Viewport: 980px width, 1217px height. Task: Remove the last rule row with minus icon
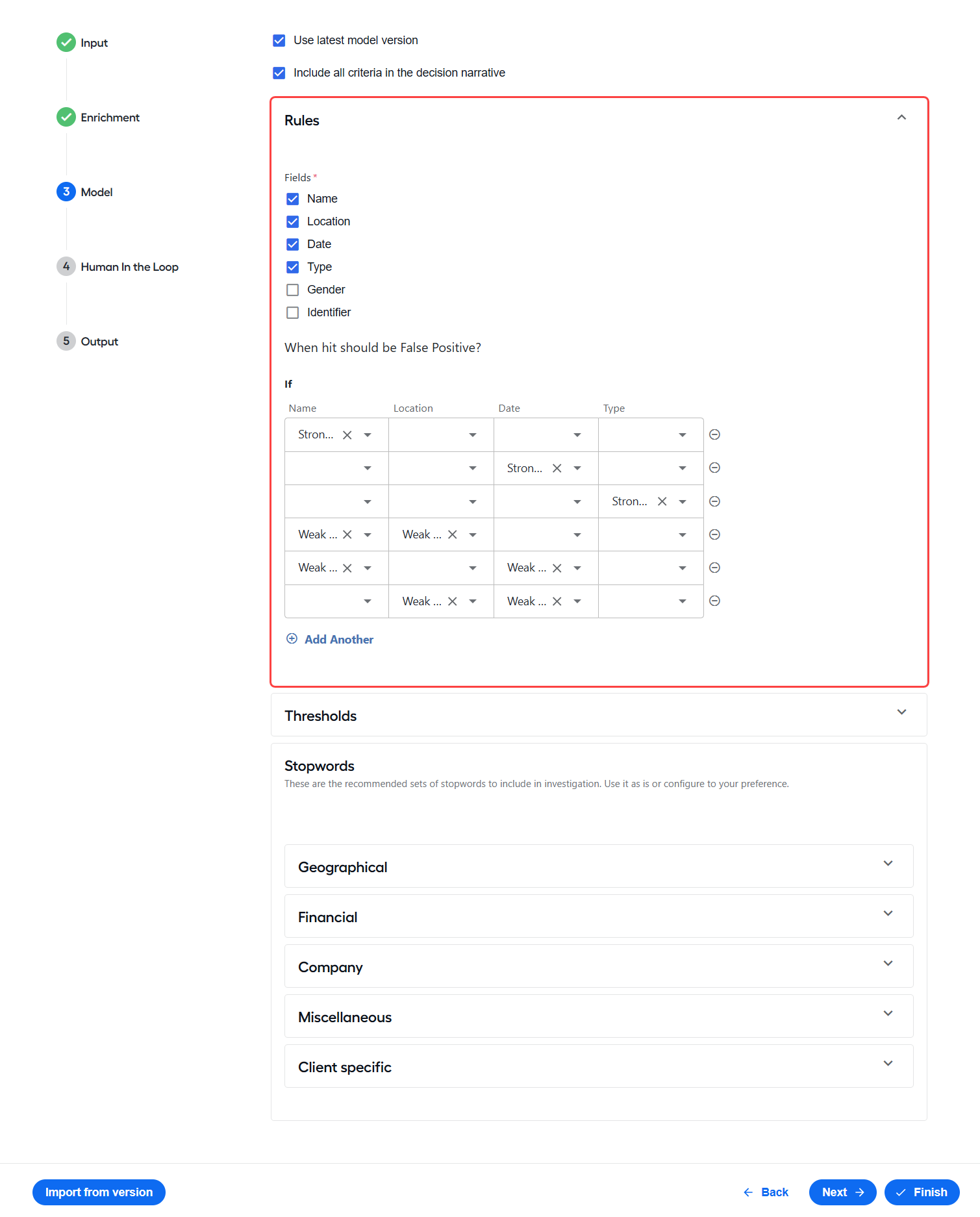[x=714, y=601]
